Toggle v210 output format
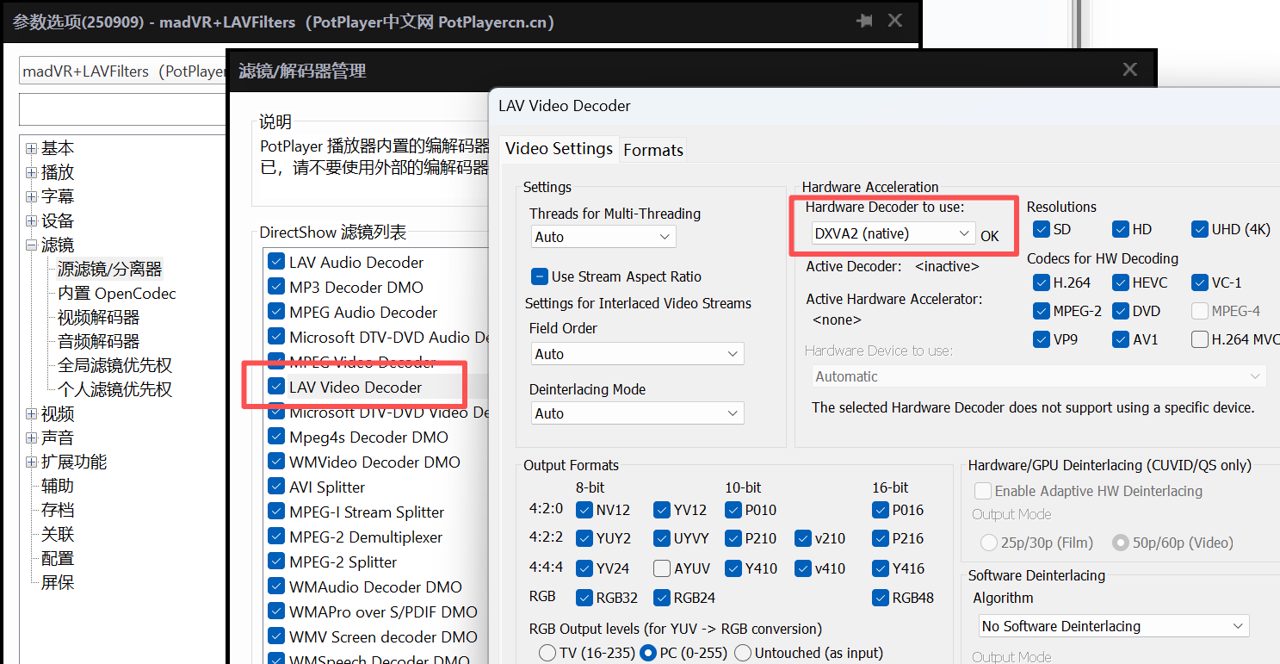Screen dimensions: 1280x664 click(802, 539)
